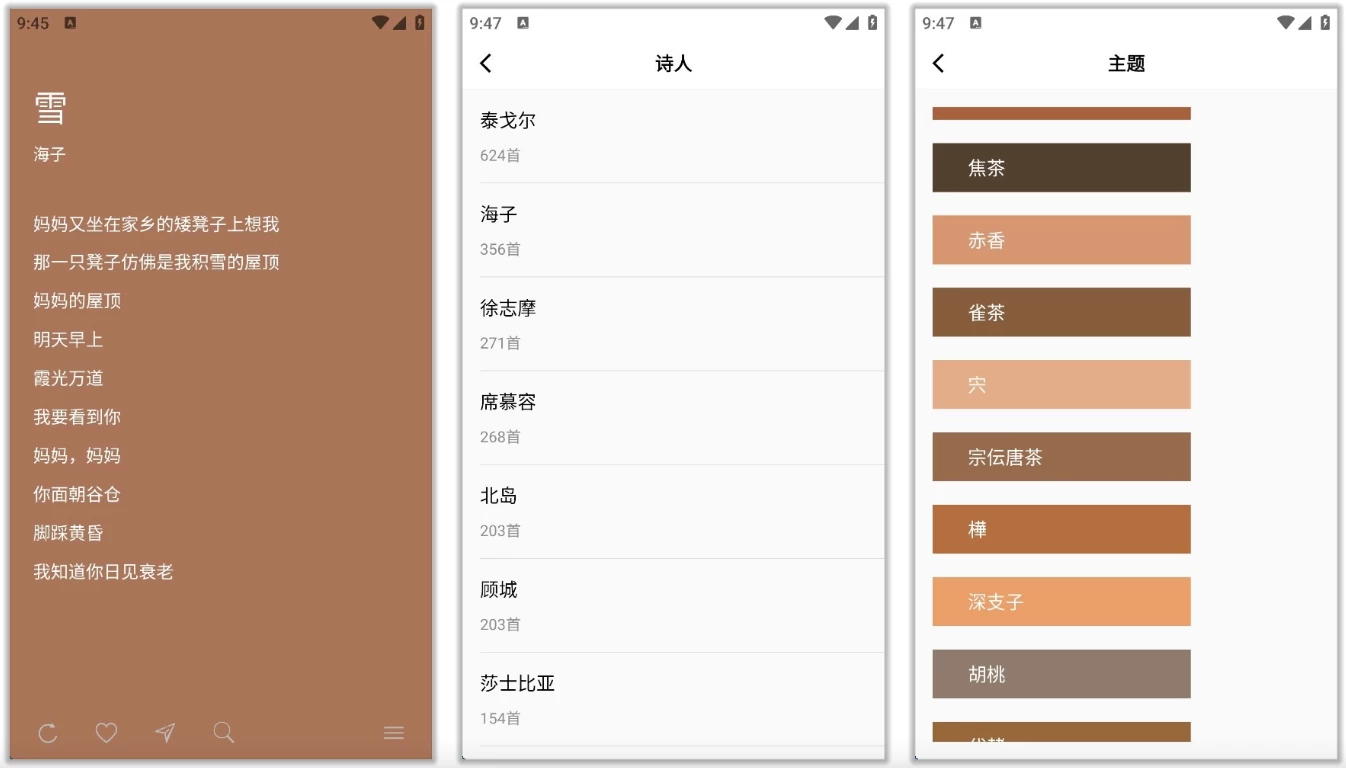Tap the refresh poem icon

(x=48, y=734)
